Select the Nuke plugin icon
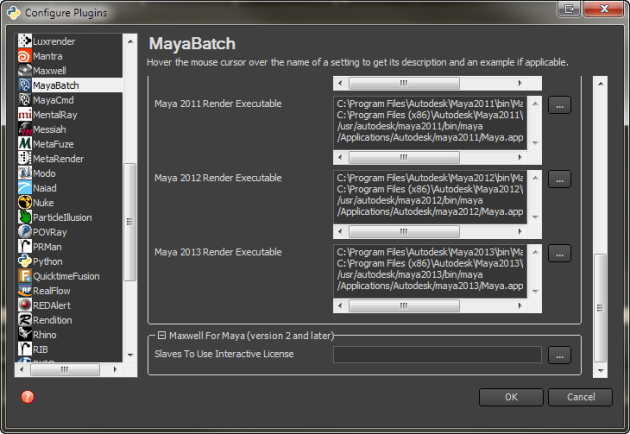Viewport: 630px width, 434px height. 25,203
